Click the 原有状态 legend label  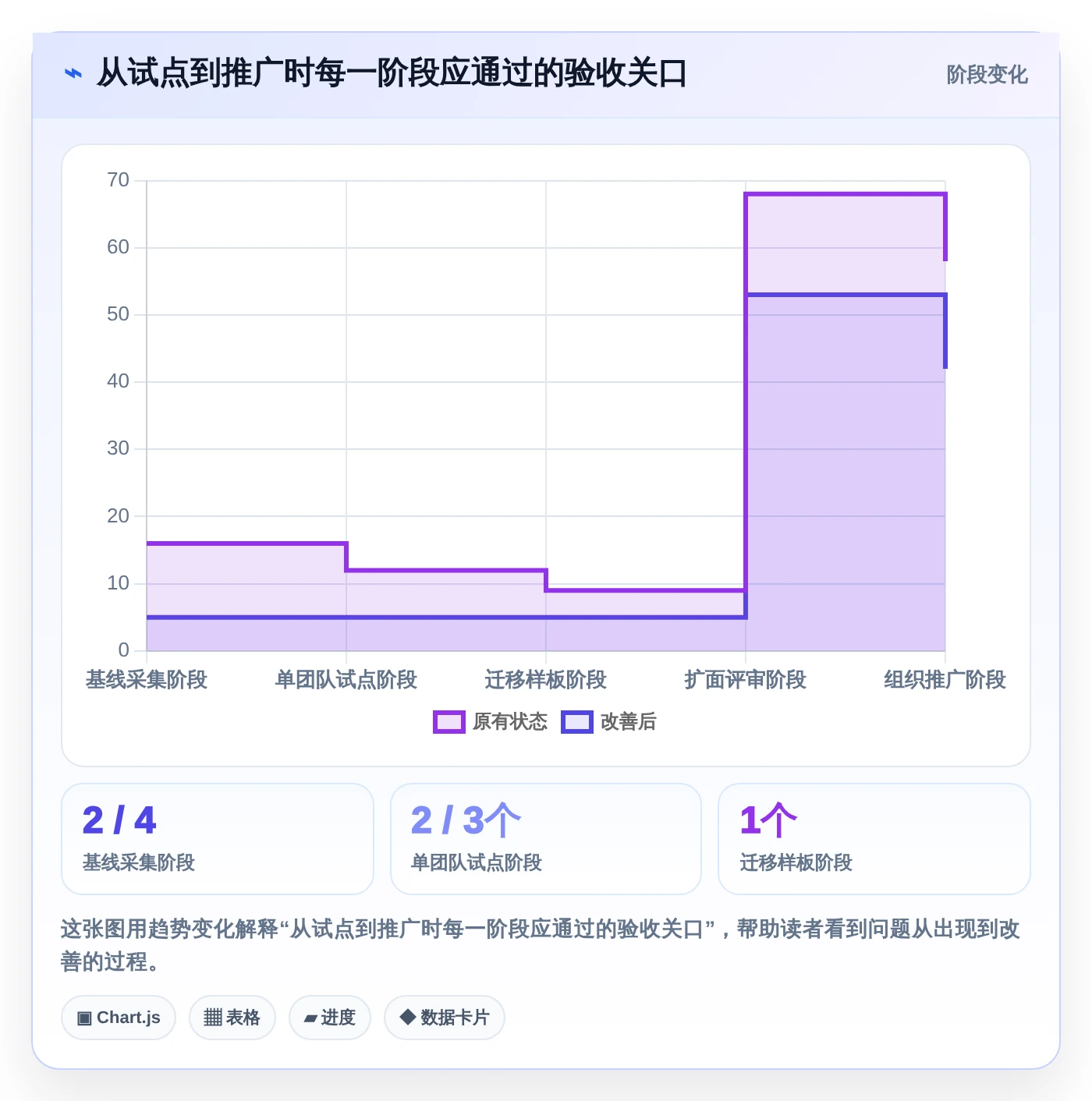point(510,722)
